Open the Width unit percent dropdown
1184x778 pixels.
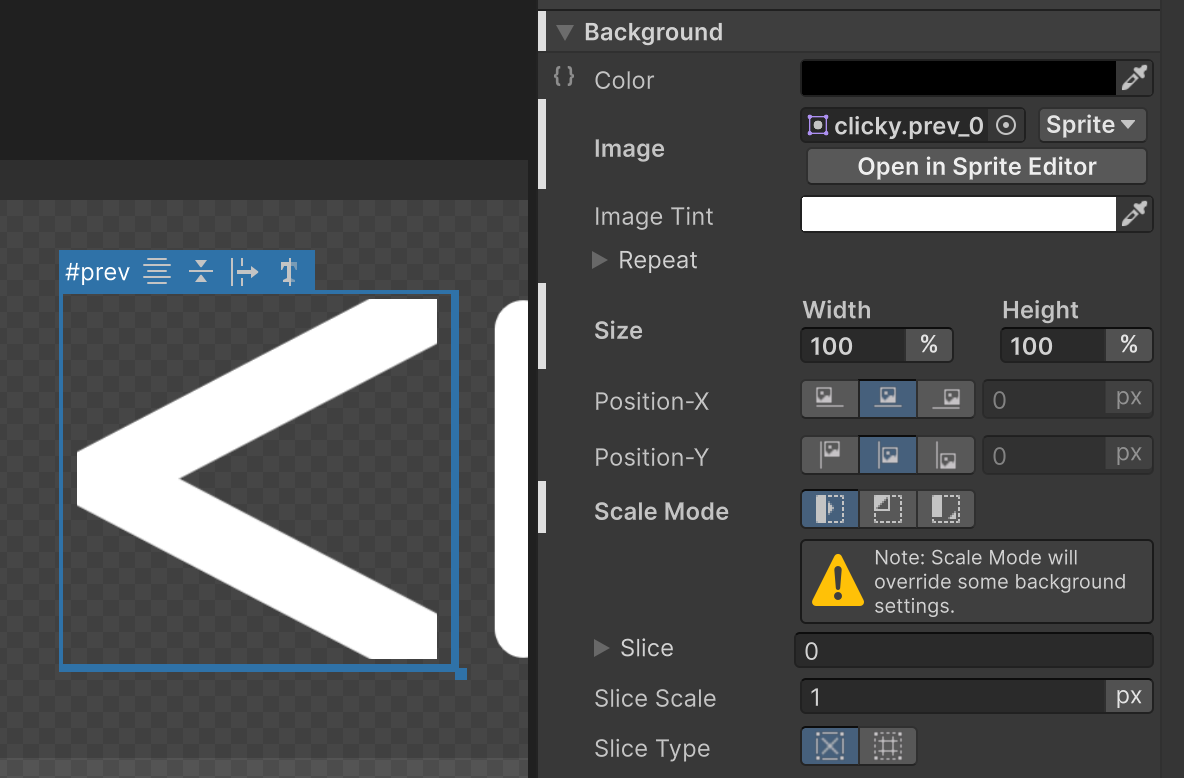[x=929, y=345]
